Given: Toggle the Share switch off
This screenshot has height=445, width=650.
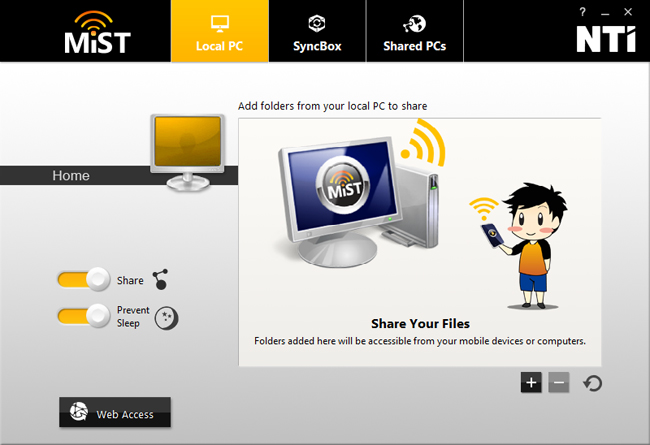Looking at the screenshot, I should (84, 279).
